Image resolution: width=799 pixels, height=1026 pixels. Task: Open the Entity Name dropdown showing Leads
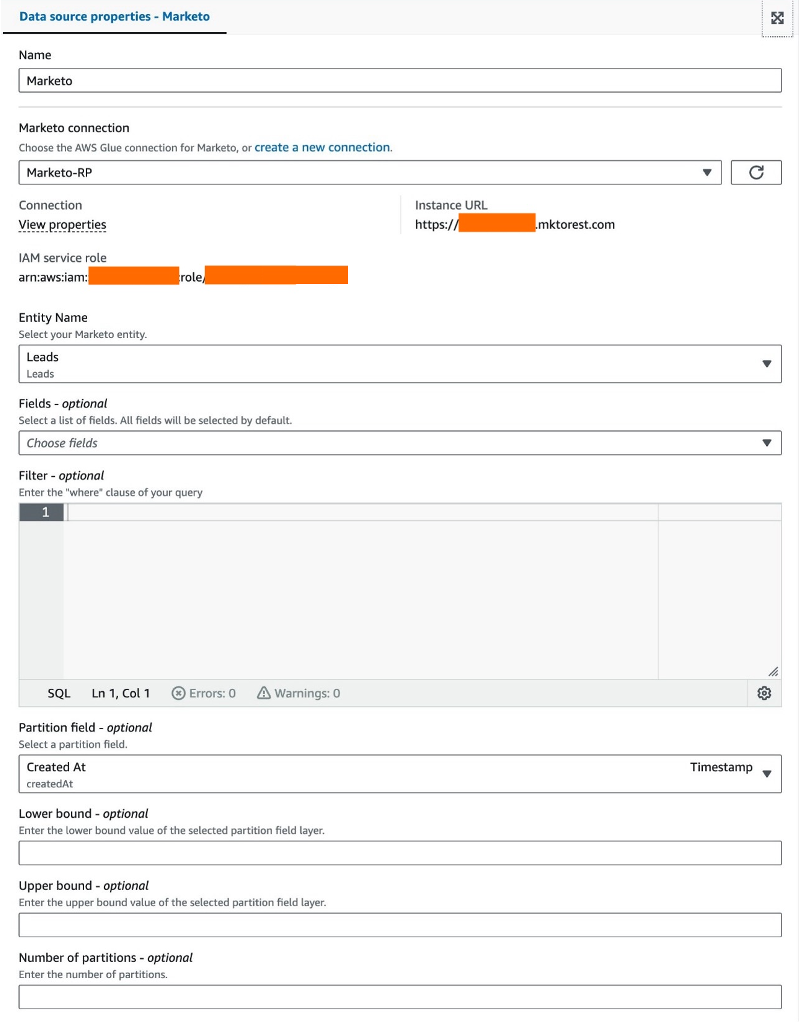(400, 363)
